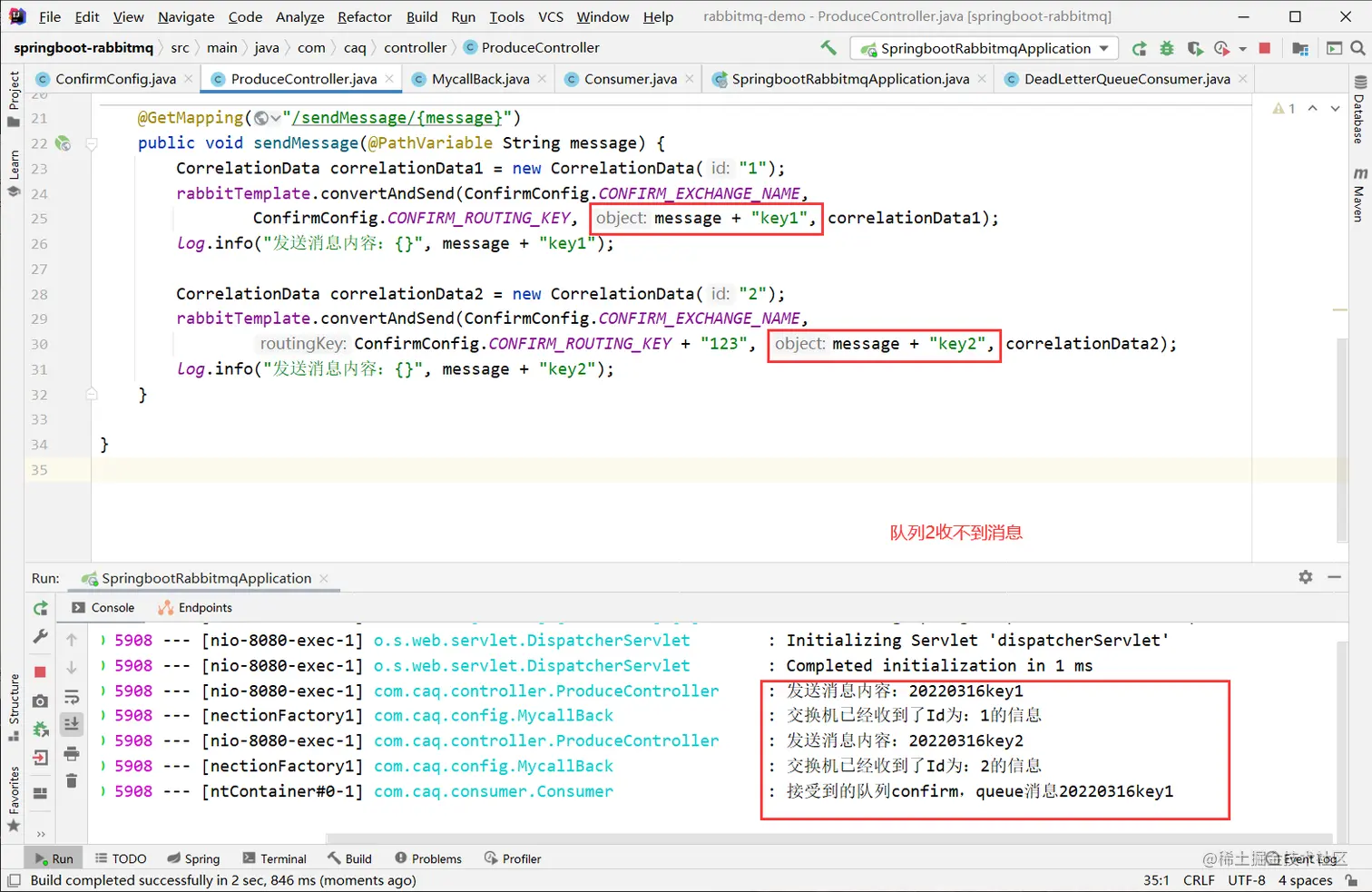Click the Run panel settings gear icon

[x=1305, y=577]
